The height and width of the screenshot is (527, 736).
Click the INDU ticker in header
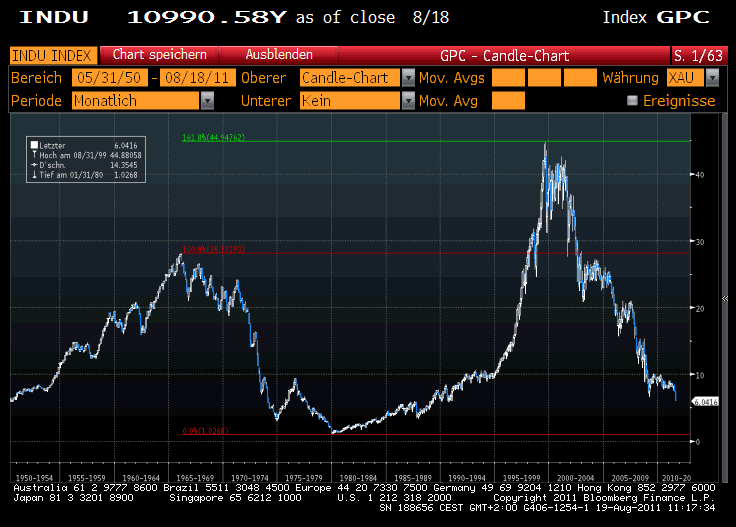54,17
